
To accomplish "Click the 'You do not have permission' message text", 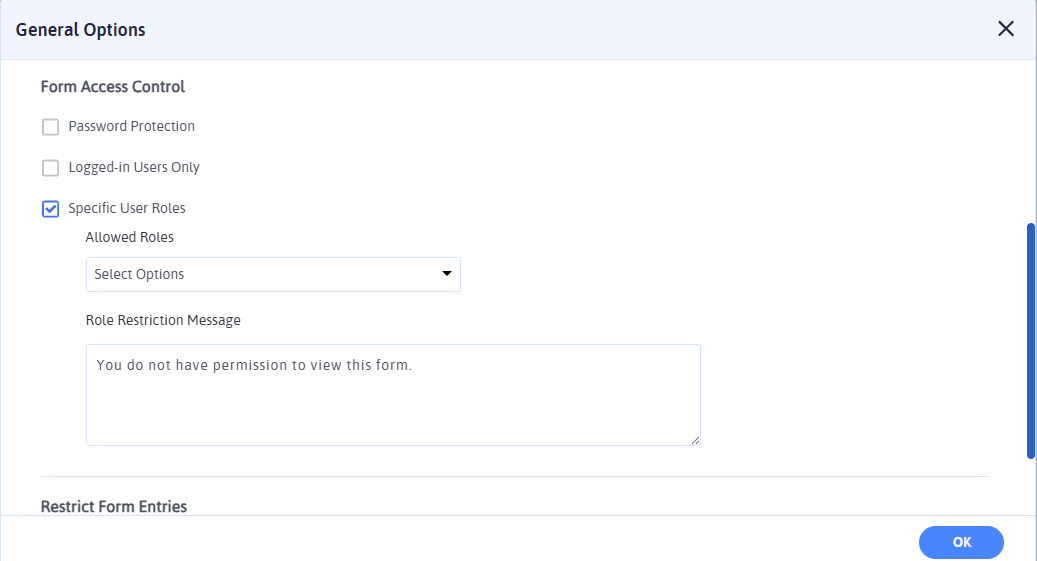I will click(254, 365).
